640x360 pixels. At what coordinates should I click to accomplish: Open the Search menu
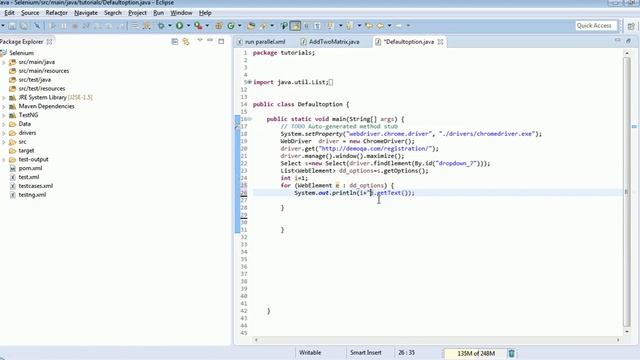click(x=113, y=13)
